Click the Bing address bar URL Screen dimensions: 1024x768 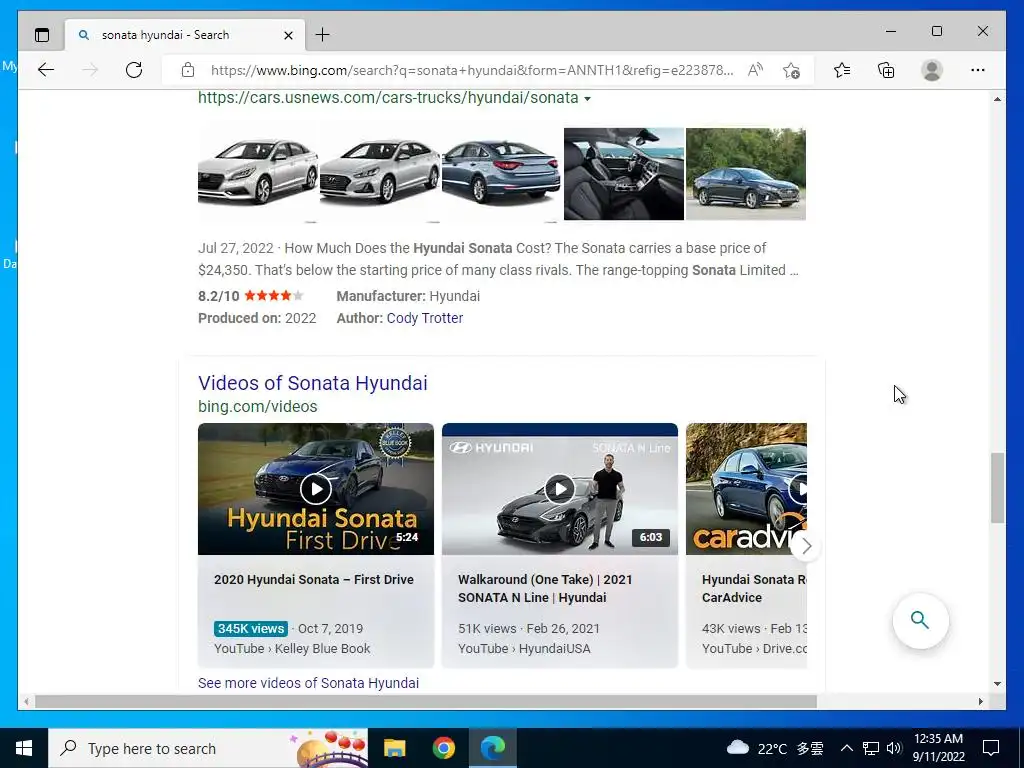pos(472,70)
